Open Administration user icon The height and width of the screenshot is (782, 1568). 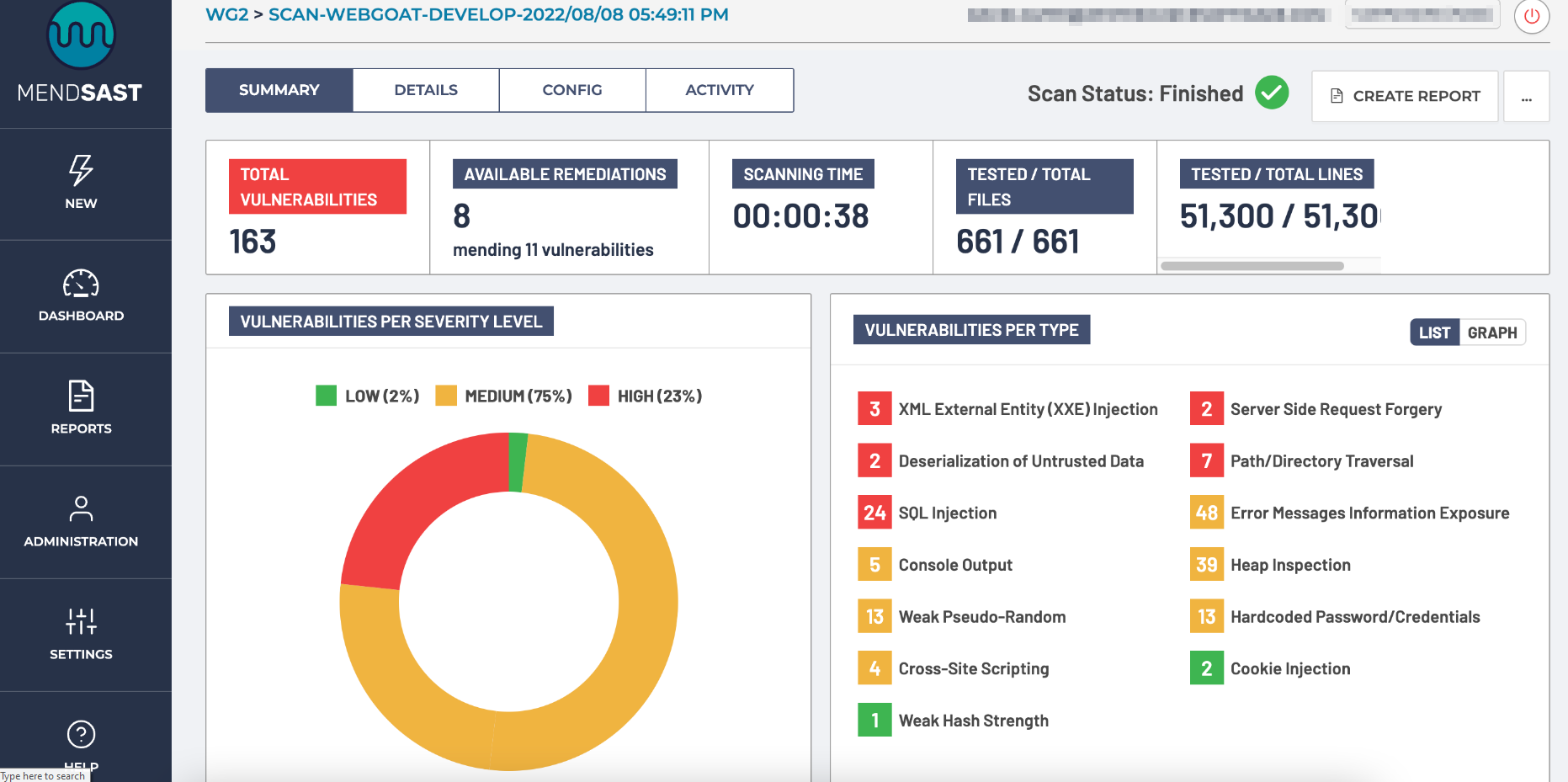(x=81, y=509)
